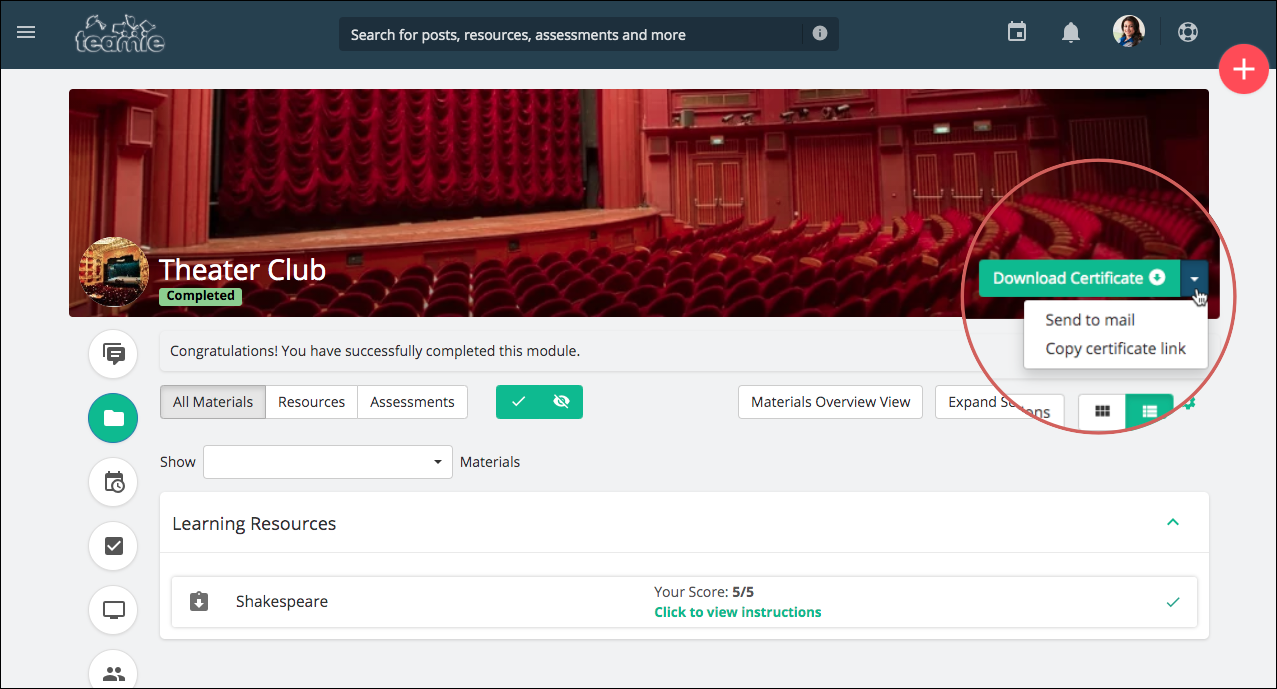Select Copy certificate link option
This screenshot has width=1277, height=689.
point(1116,348)
